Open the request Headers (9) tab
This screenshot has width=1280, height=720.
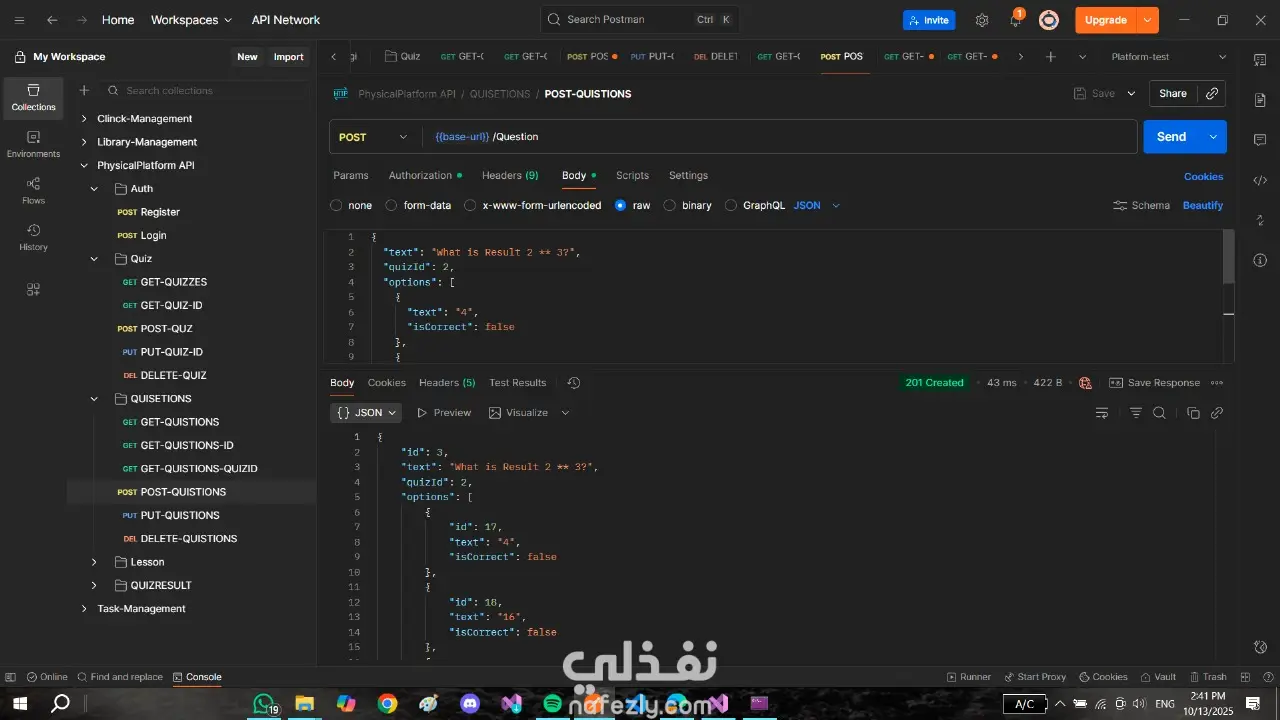point(510,176)
